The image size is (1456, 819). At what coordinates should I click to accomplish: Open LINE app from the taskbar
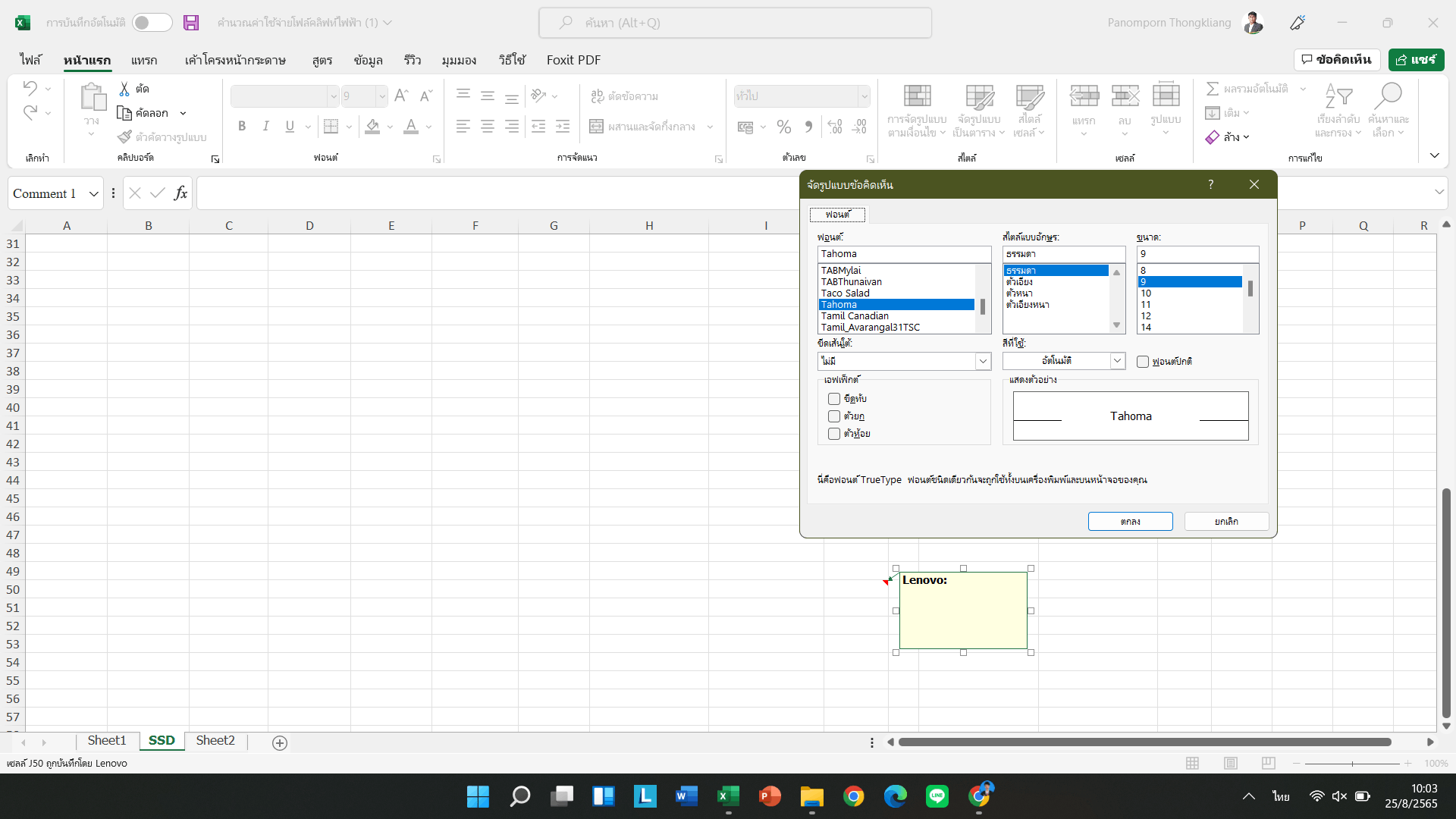(x=937, y=796)
